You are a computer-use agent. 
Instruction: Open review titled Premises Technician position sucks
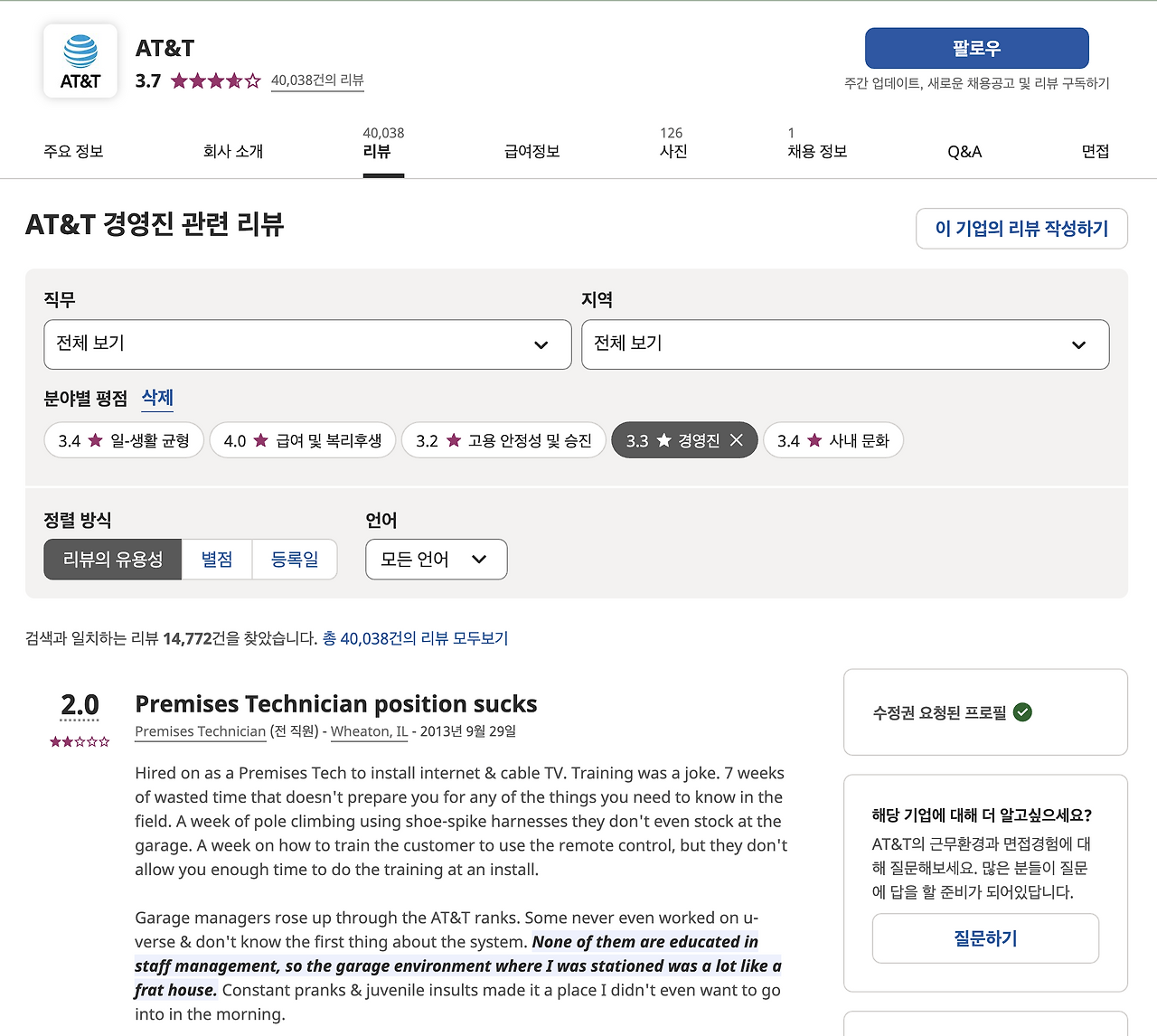(x=336, y=703)
